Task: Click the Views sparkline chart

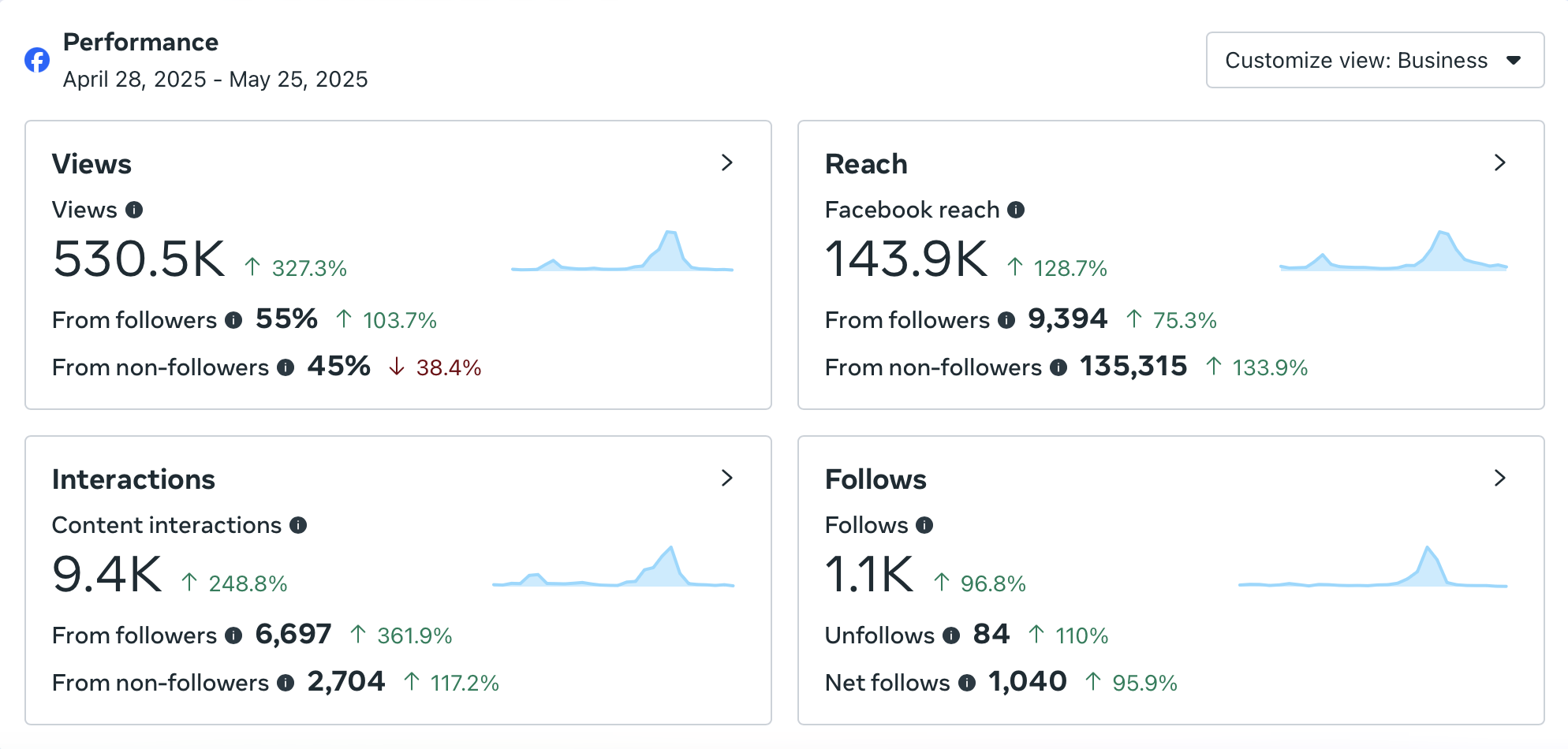Action: coord(622,251)
